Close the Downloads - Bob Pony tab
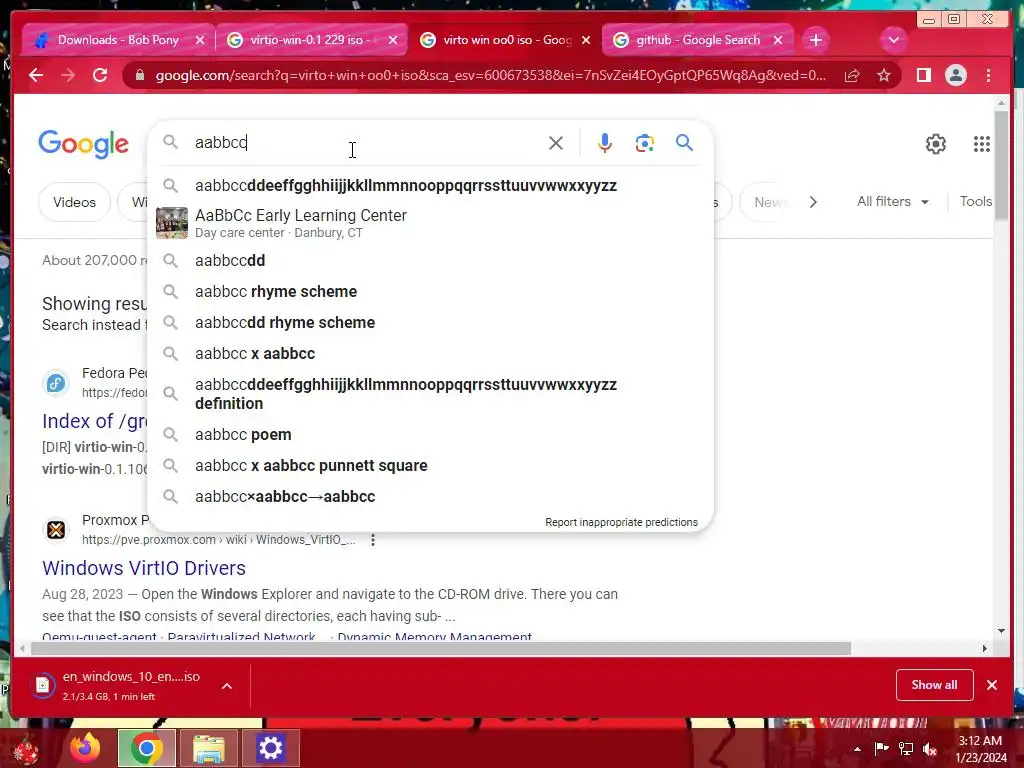1024x768 pixels. pos(200,40)
